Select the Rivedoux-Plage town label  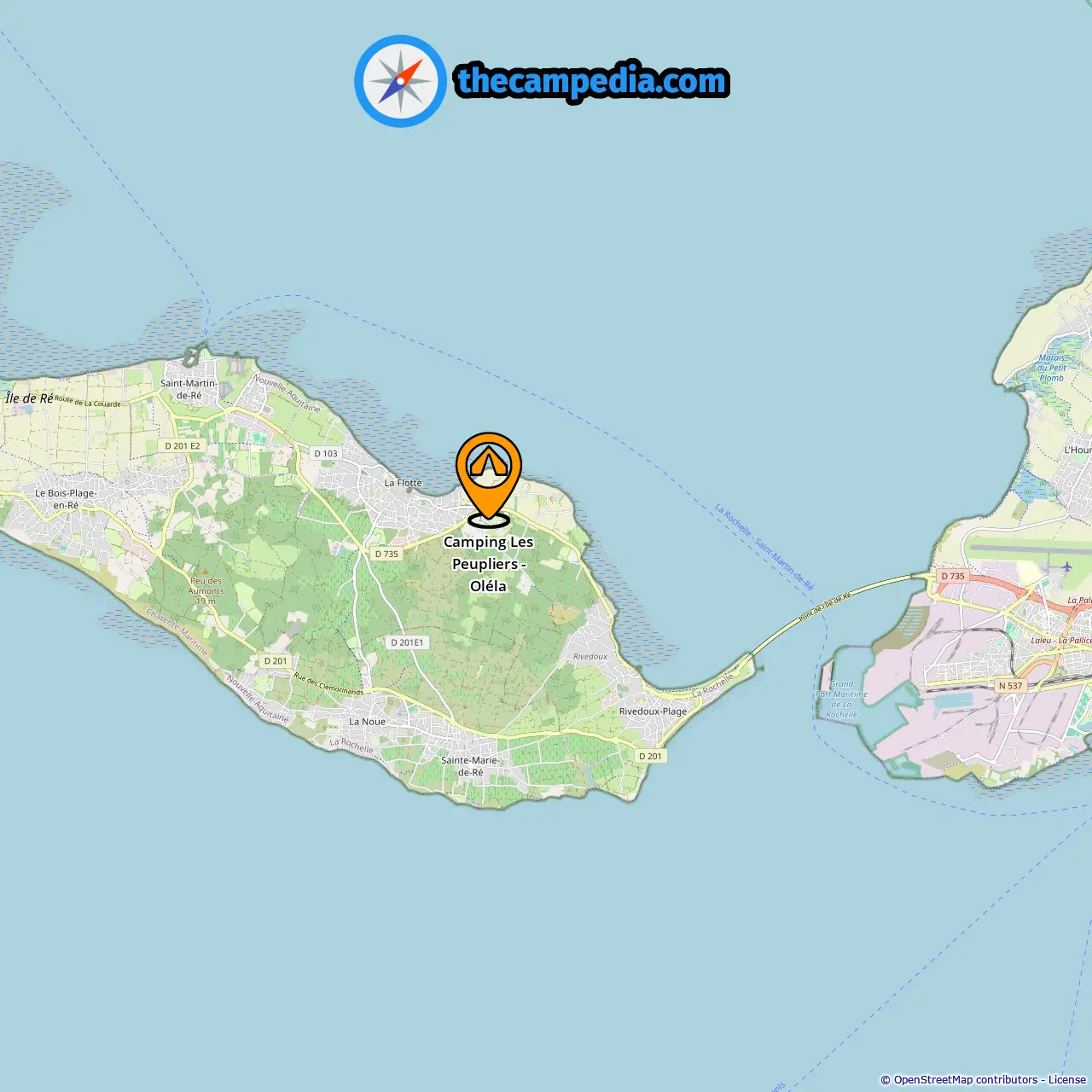pos(653,711)
